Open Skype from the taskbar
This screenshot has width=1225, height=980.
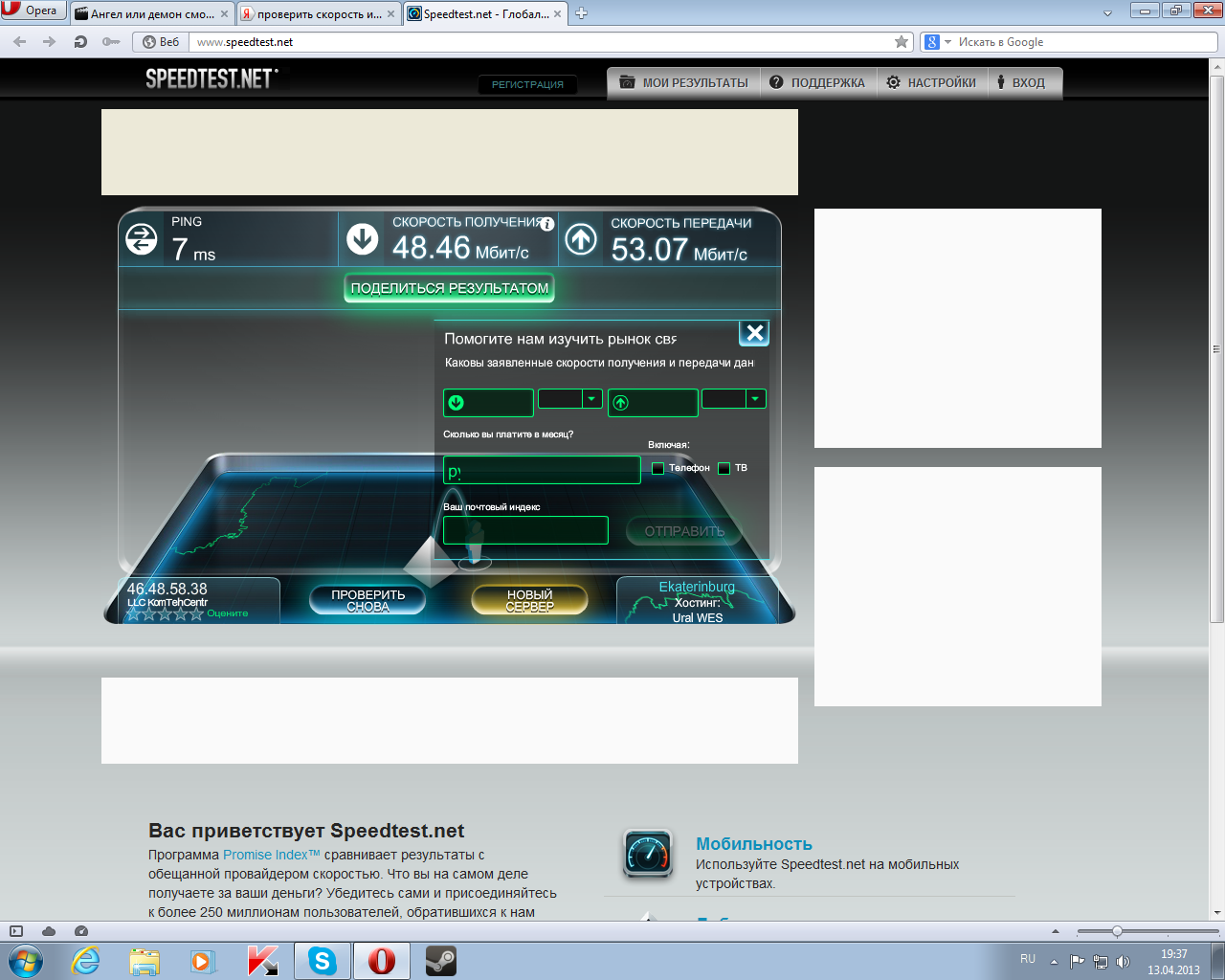click(323, 961)
